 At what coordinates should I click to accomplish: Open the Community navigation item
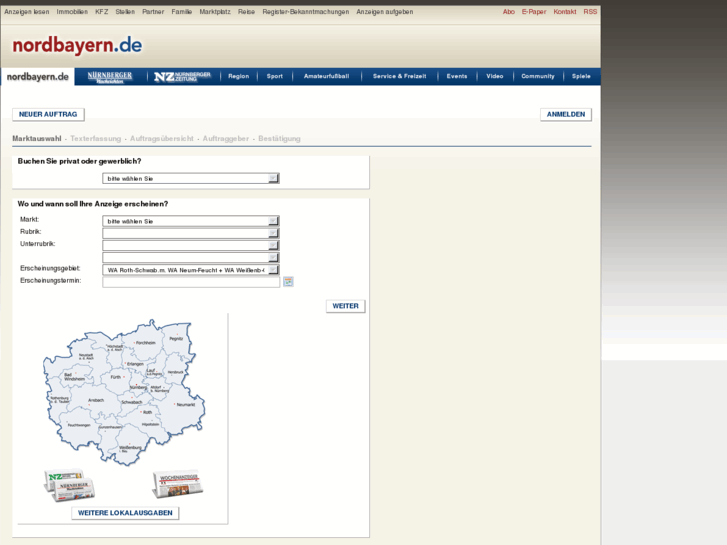pos(538,77)
